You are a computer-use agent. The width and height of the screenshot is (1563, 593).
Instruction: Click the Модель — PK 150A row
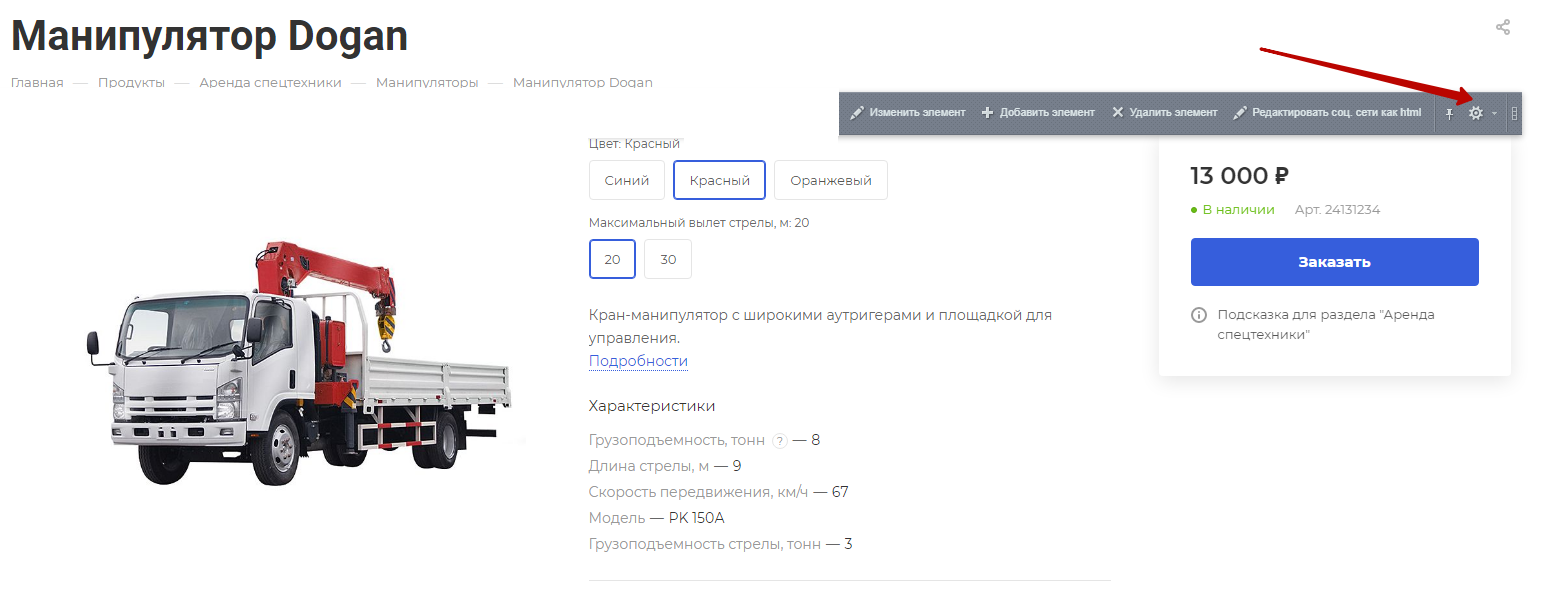656,518
